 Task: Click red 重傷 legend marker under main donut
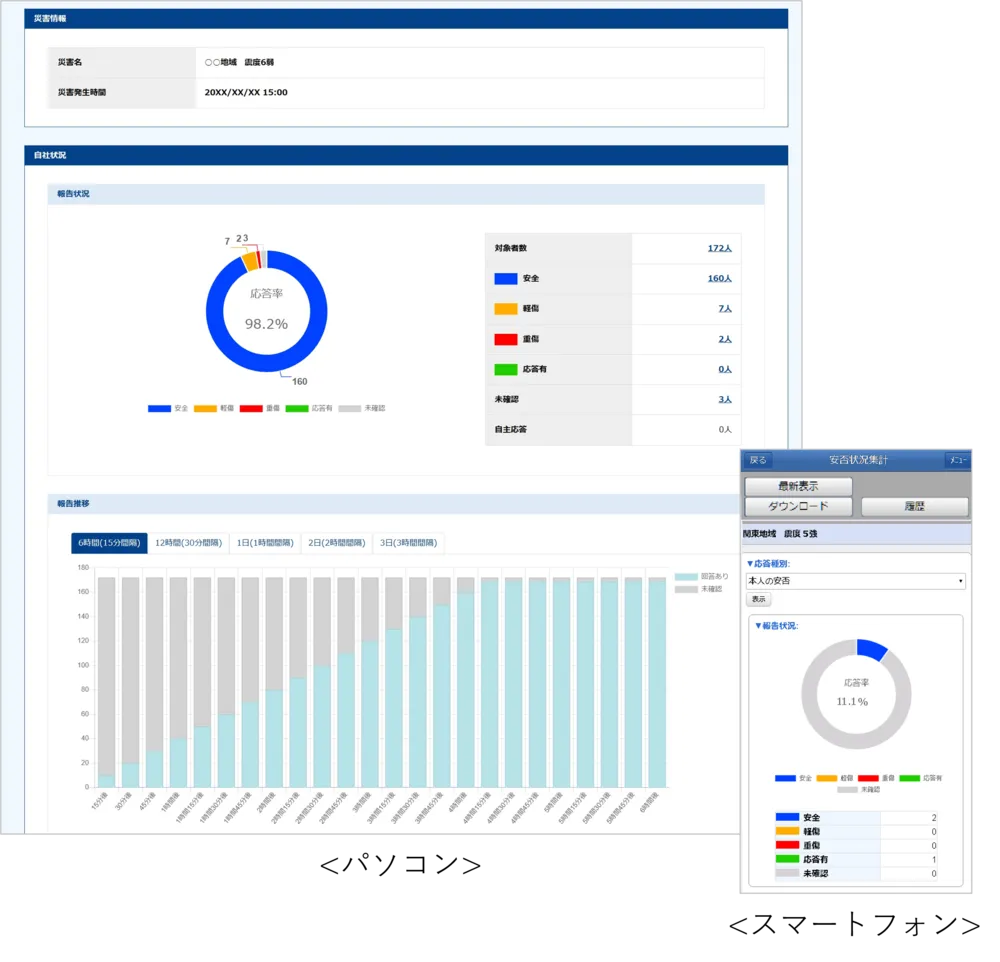tap(251, 408)
